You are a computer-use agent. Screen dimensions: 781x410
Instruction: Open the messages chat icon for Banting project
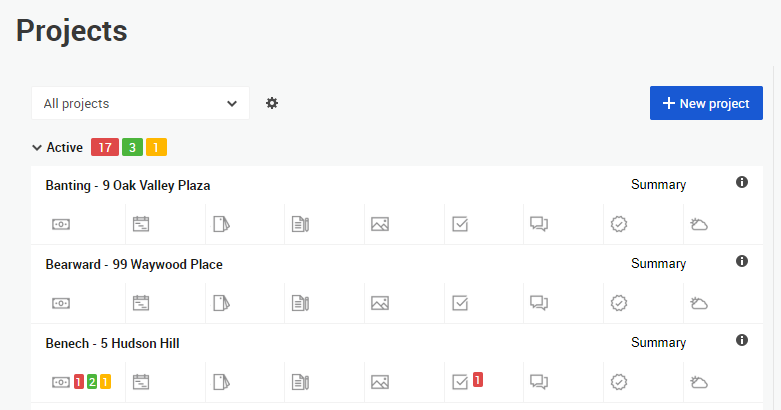539,224
